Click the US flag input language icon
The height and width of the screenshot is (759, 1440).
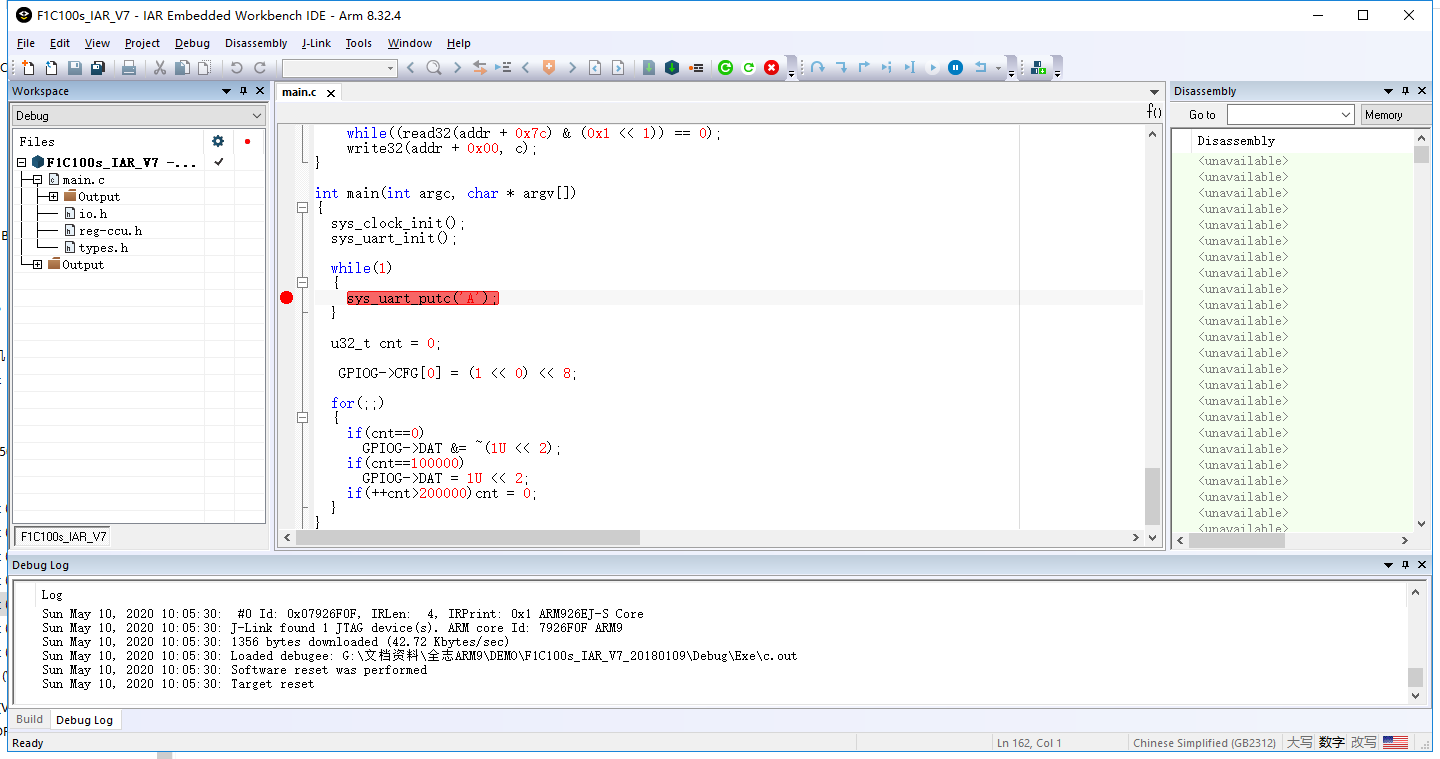point(1395,742)
